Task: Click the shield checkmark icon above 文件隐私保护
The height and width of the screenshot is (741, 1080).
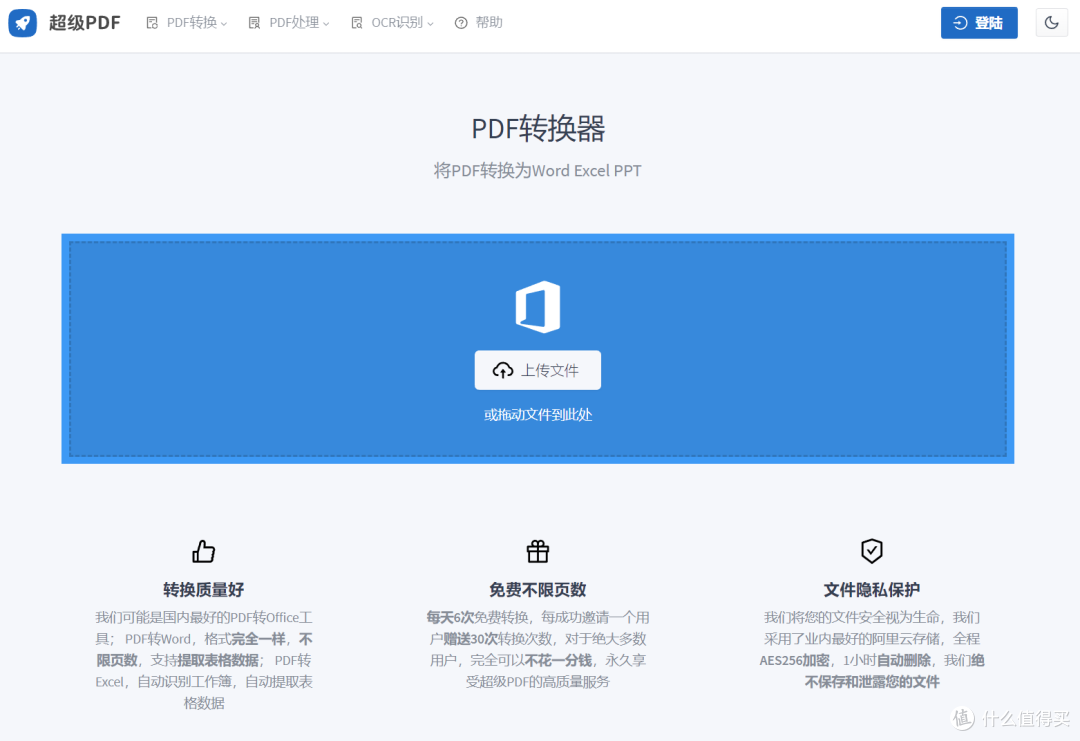Action: (872, 551)
